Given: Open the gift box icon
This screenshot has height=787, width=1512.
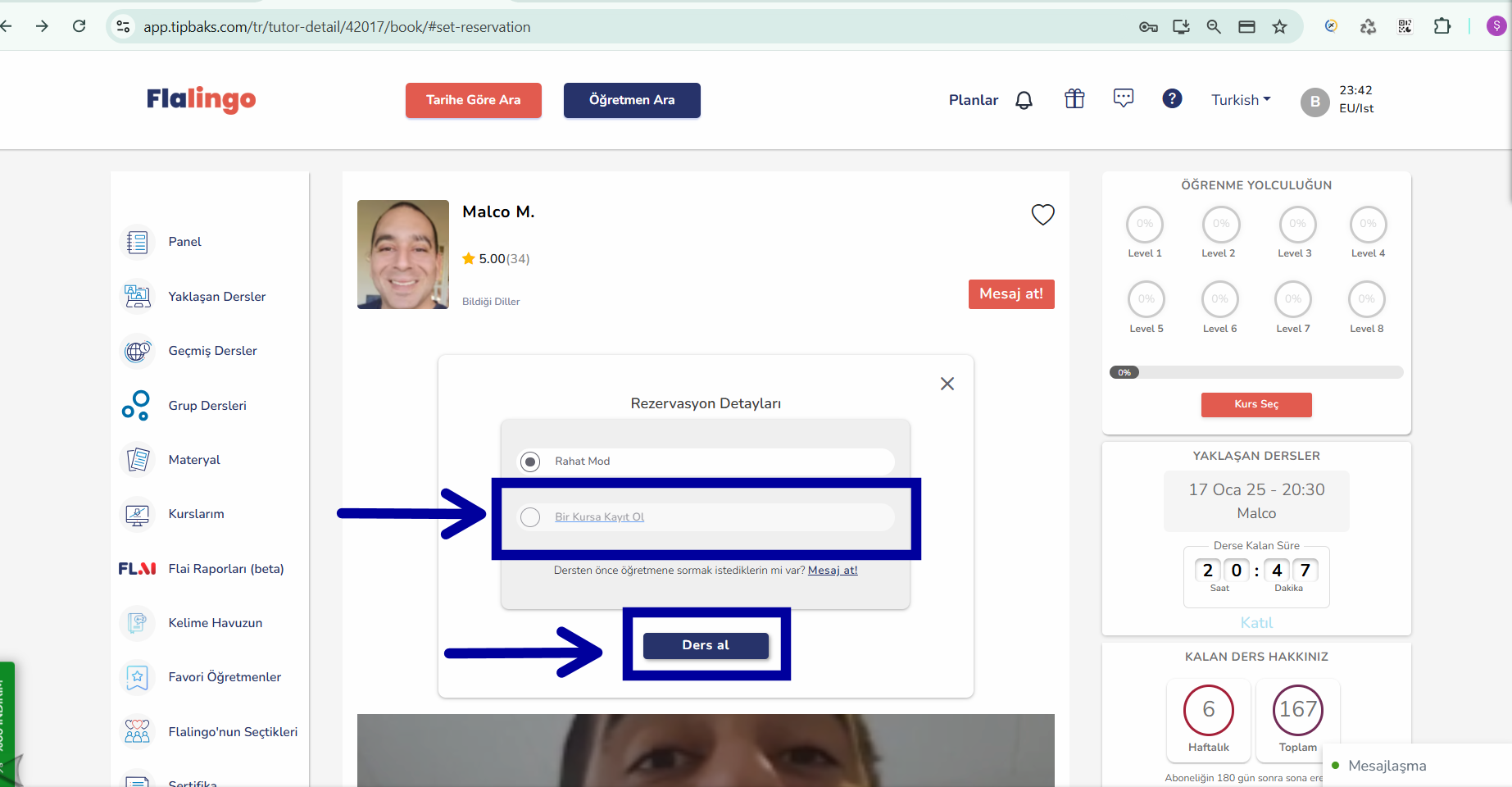Looking at the screenshot, I should [x=1074, y=99].
